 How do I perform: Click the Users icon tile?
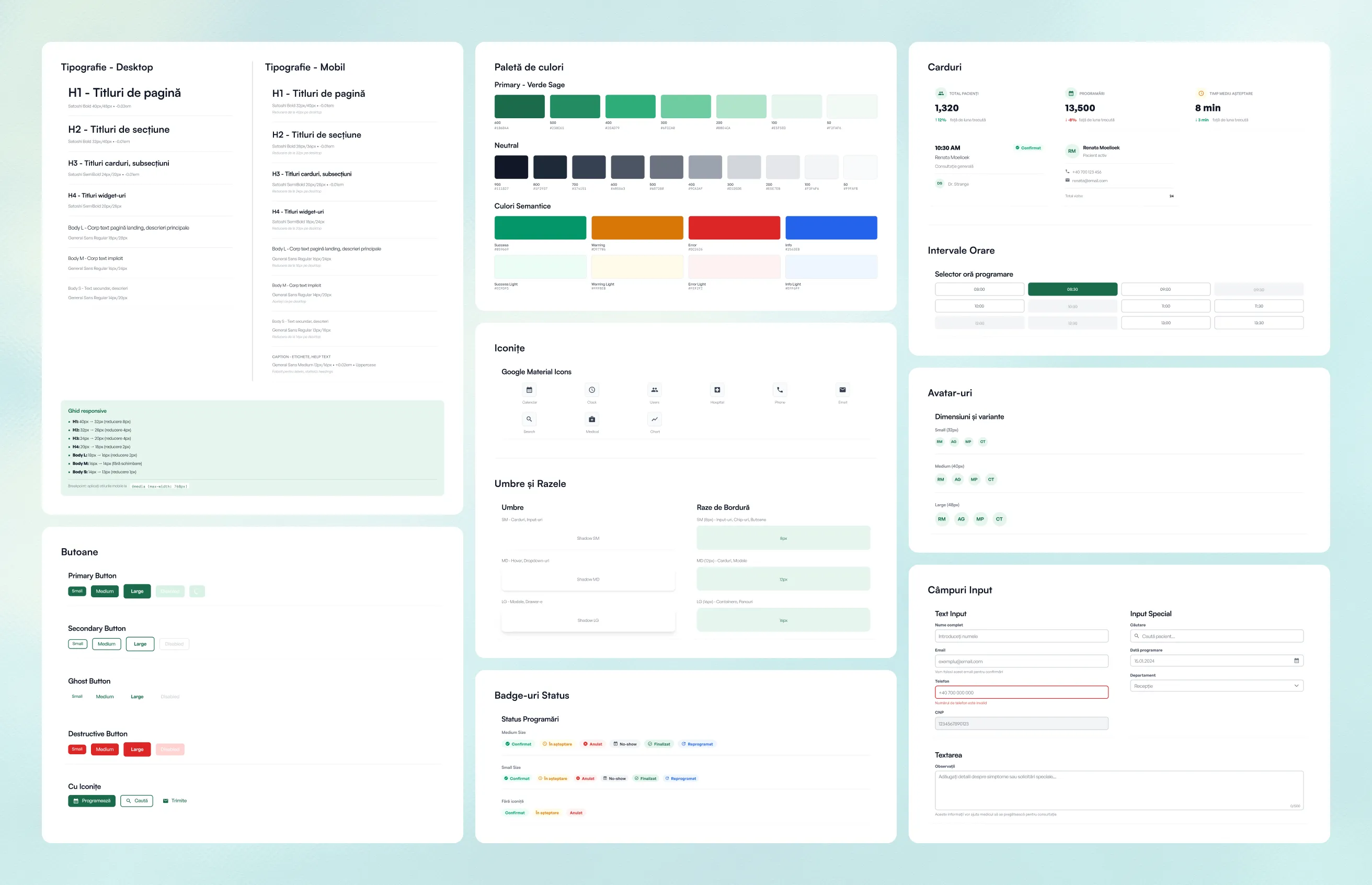654,390
